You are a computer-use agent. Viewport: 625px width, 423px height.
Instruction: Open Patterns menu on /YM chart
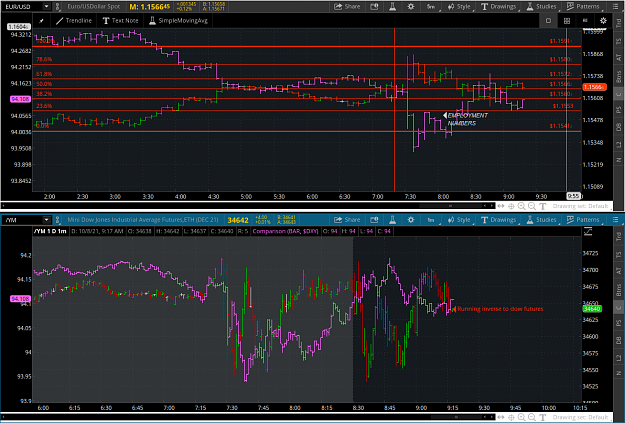tap(583, 220)
